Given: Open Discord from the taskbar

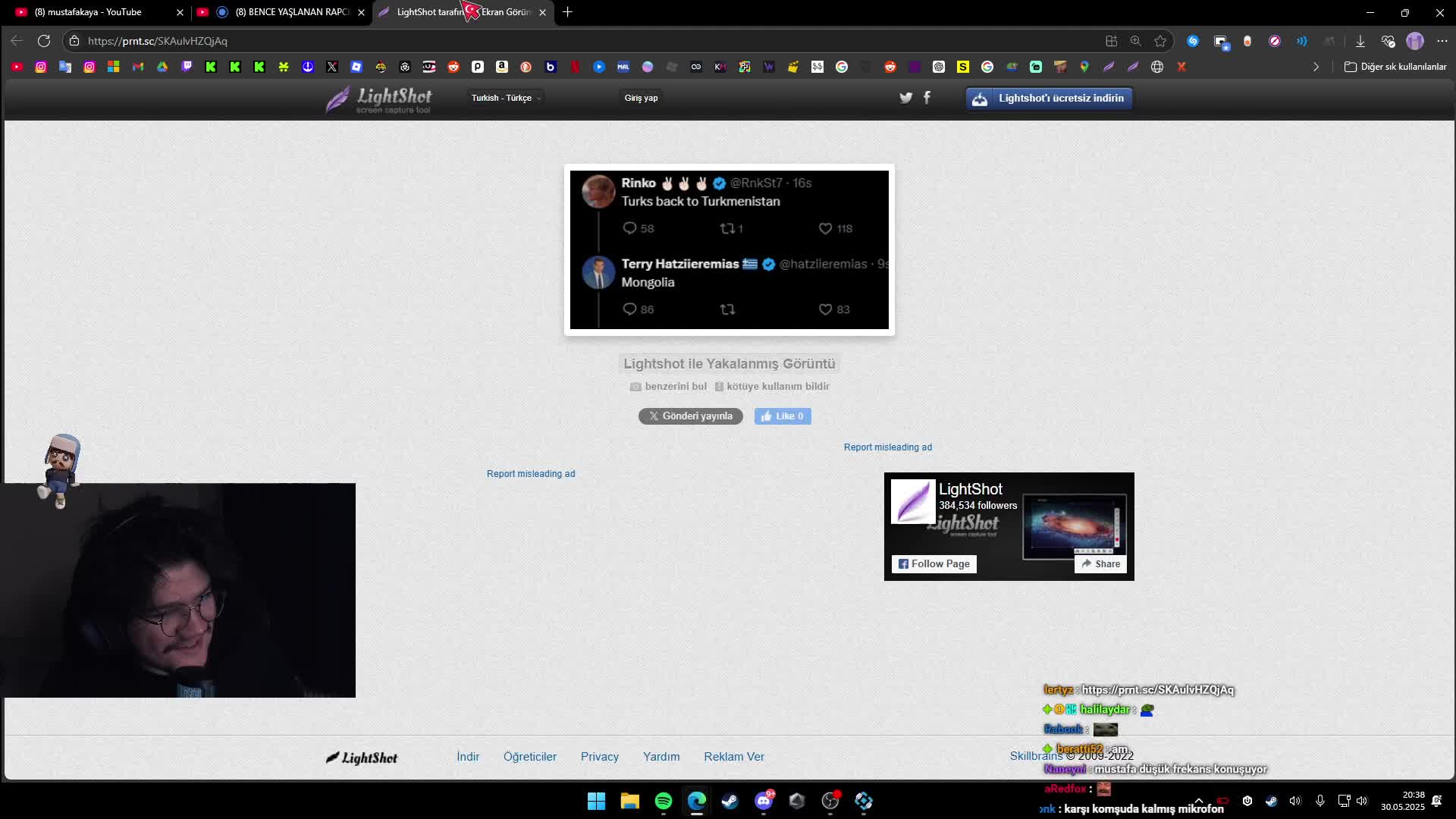Looking at the screenshot, I should coord(764,801).
